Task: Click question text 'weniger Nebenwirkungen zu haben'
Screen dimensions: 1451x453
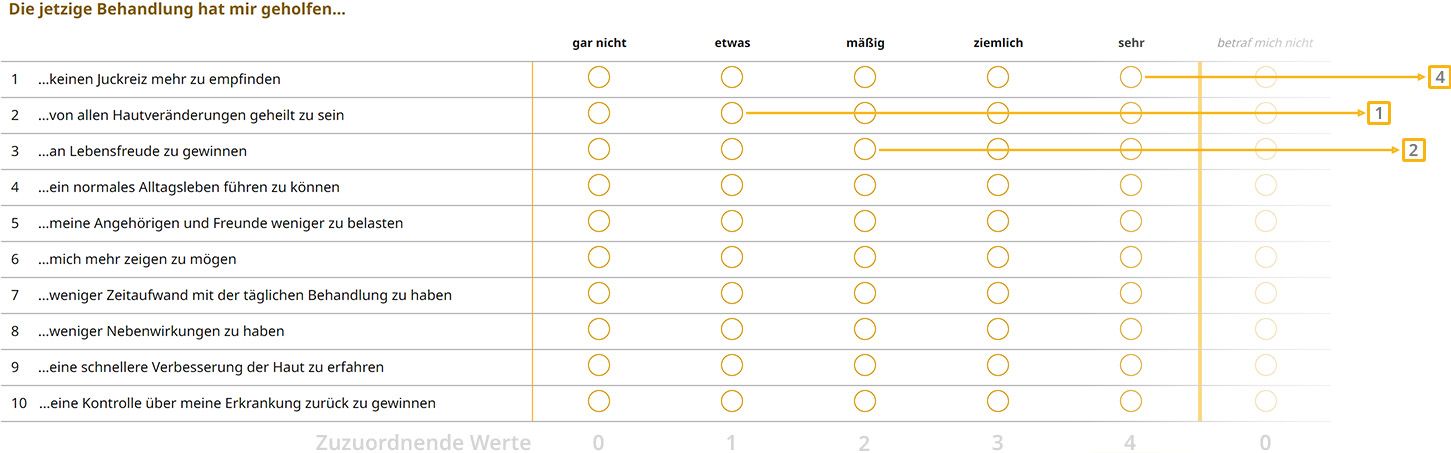Action: coord(161,331)
